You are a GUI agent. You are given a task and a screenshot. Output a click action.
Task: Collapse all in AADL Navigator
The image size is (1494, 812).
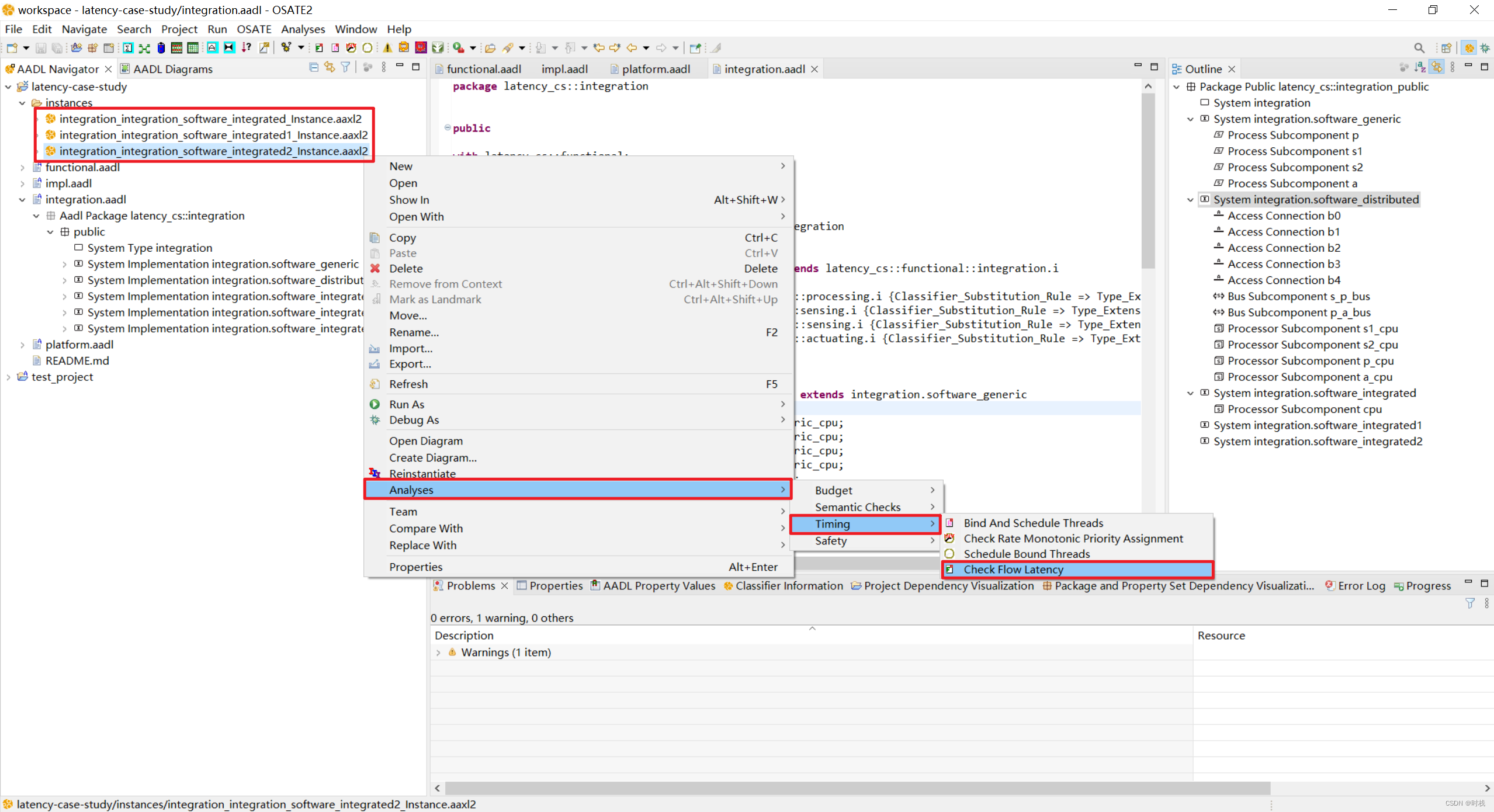(314, 68)
